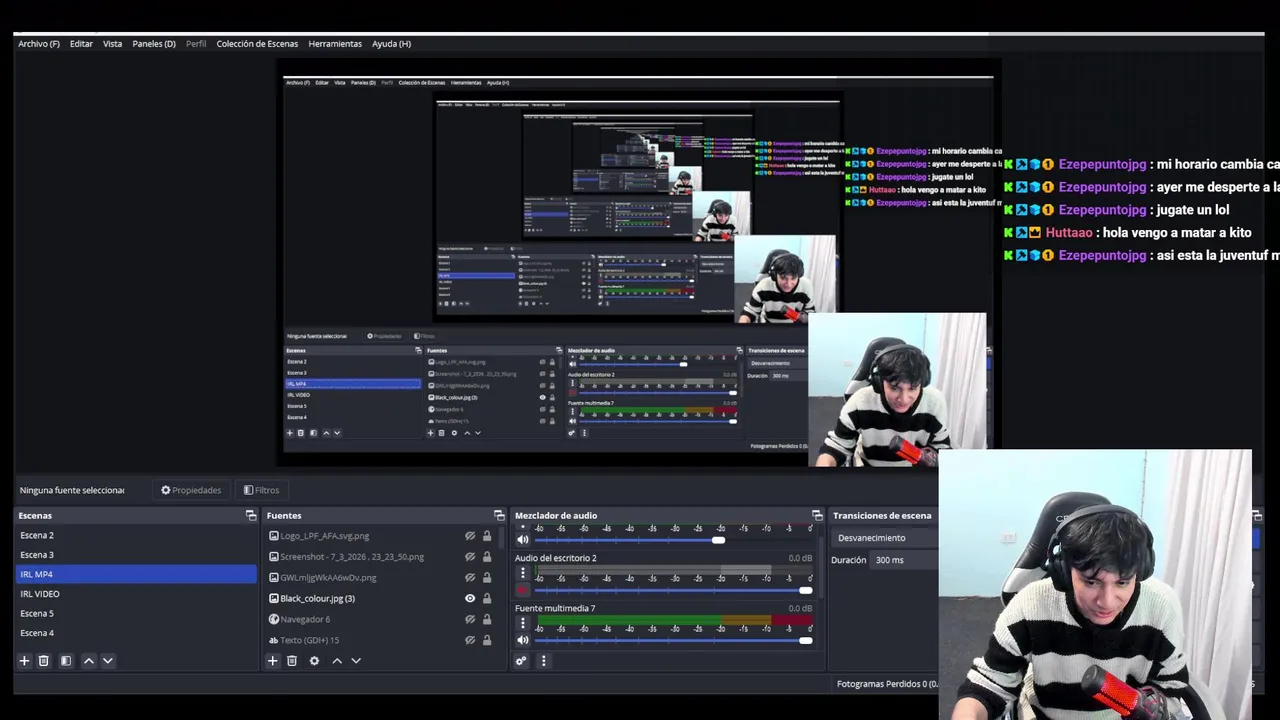Viewport: 1280px width, 720px height.
Task: Toggle lock on Texto (GDI+) 15 source
Action: [487, 640]
